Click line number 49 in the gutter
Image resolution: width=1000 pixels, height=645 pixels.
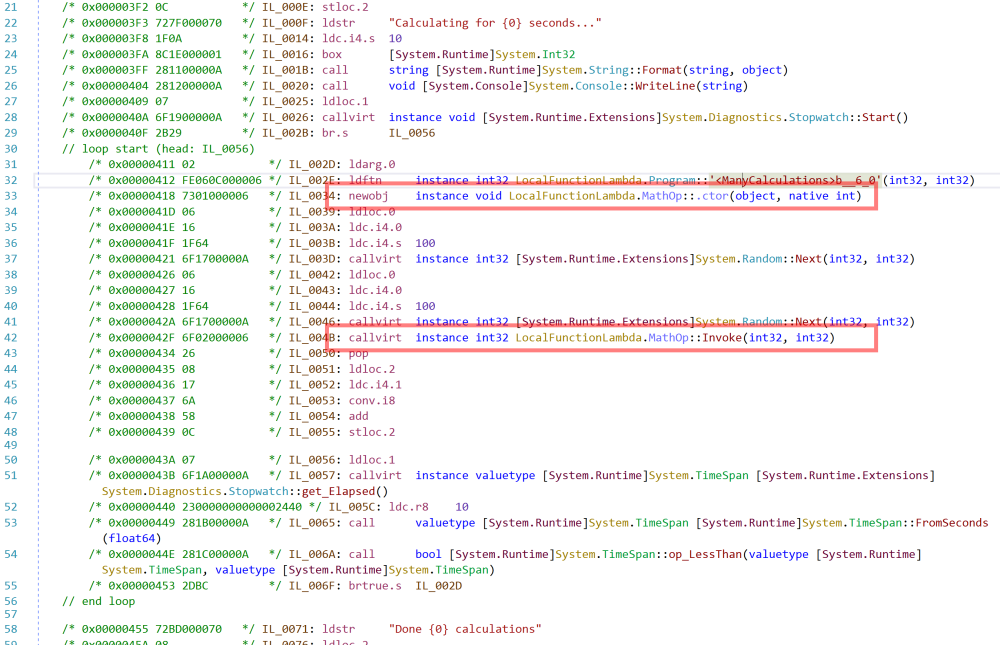pos(11,445)
